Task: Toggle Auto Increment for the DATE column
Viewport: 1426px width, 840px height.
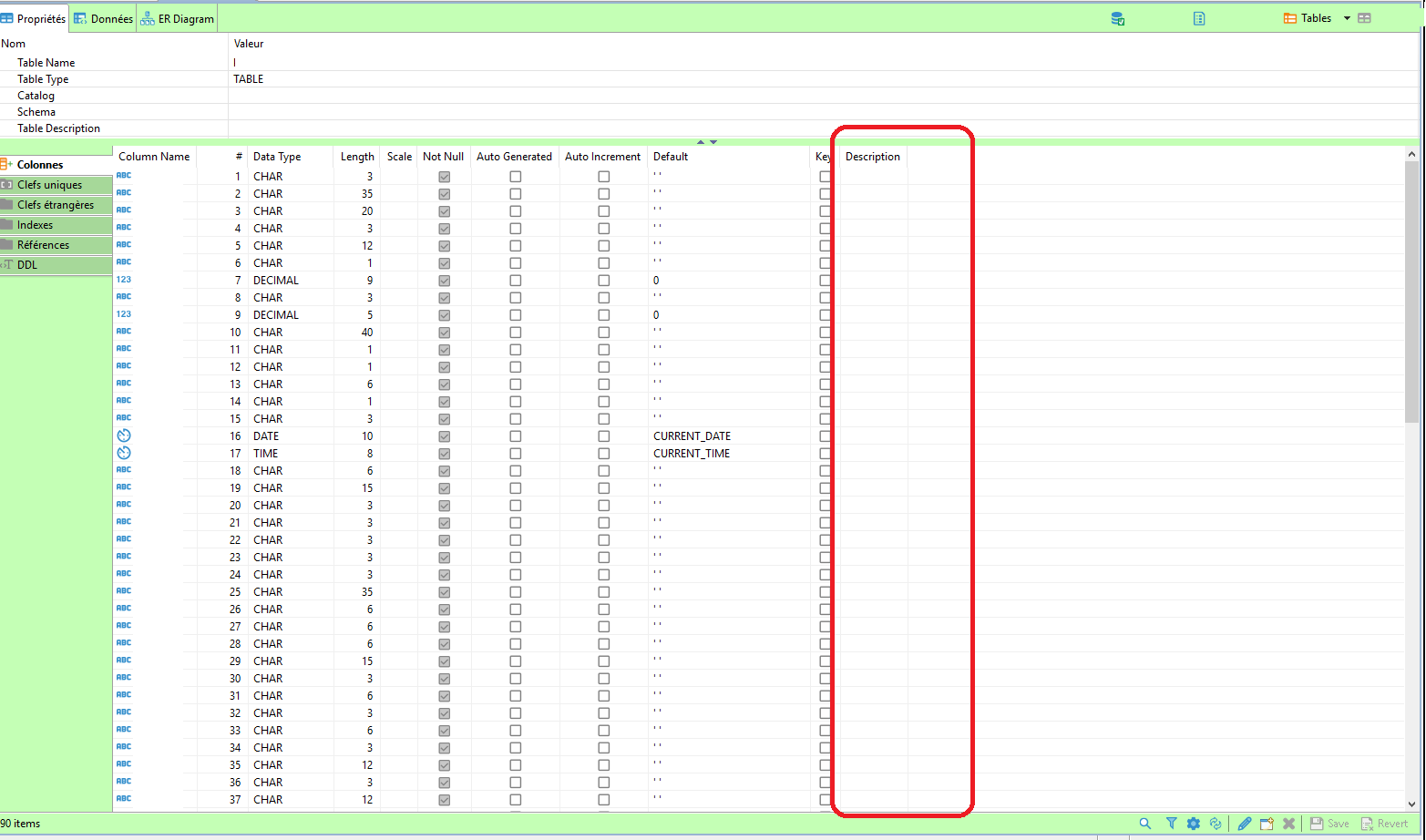Action: [603, 435]
